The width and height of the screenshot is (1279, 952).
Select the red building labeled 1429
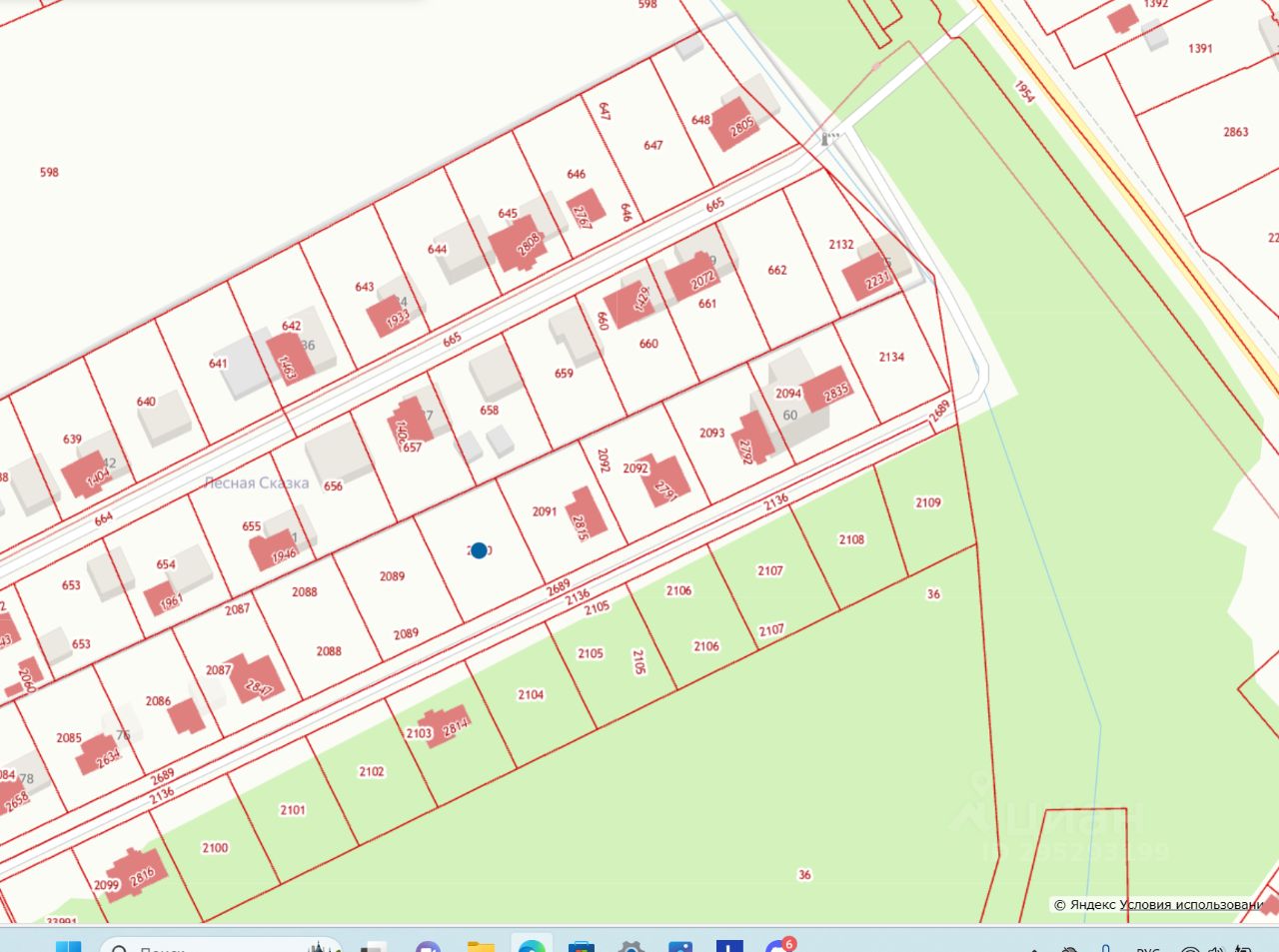[x=630, y=303]
